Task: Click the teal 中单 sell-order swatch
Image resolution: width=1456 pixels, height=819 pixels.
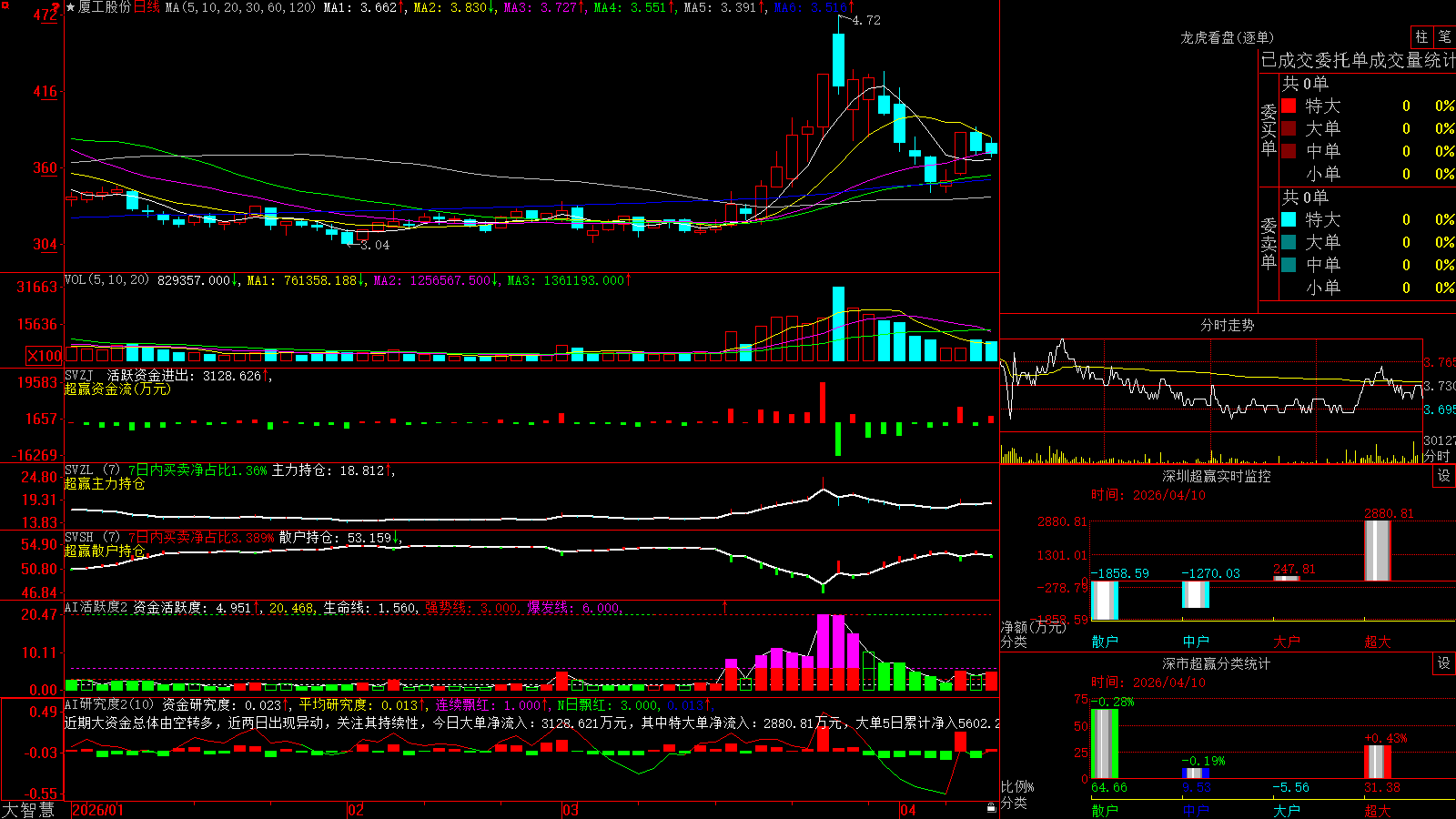Action: point(1289,264)
